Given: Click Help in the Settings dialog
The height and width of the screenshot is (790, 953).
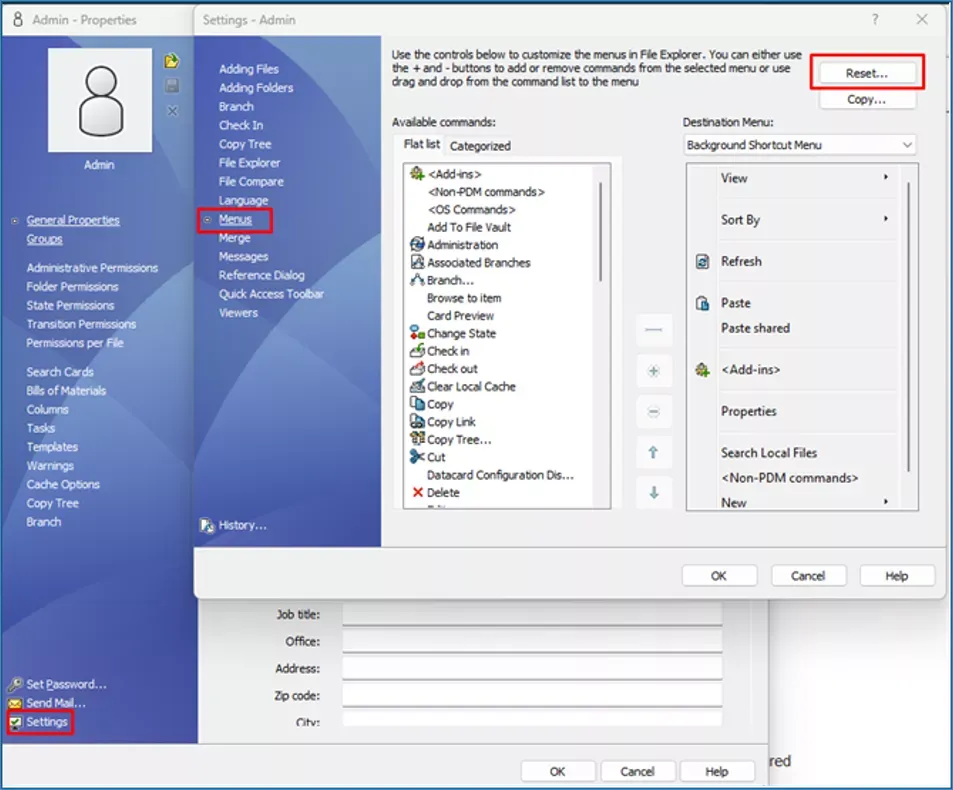Looking at the screenshot, I should (897, 575).
